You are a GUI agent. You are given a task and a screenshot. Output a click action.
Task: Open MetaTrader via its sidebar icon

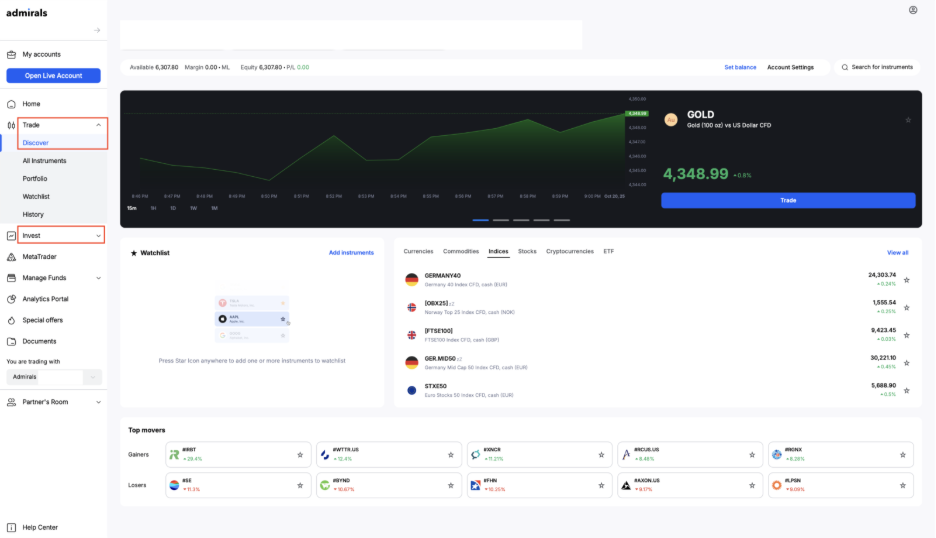click(11, 257)
